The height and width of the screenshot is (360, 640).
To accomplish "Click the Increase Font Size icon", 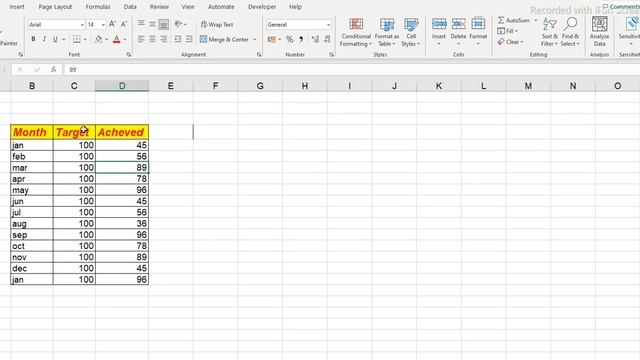I will [x=112, y=24].
